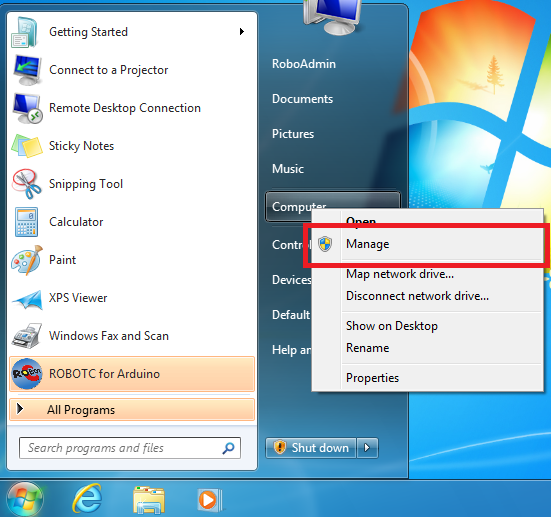Open the Music library link
This screenshot has height=517, width=551.
click(288, 169)
